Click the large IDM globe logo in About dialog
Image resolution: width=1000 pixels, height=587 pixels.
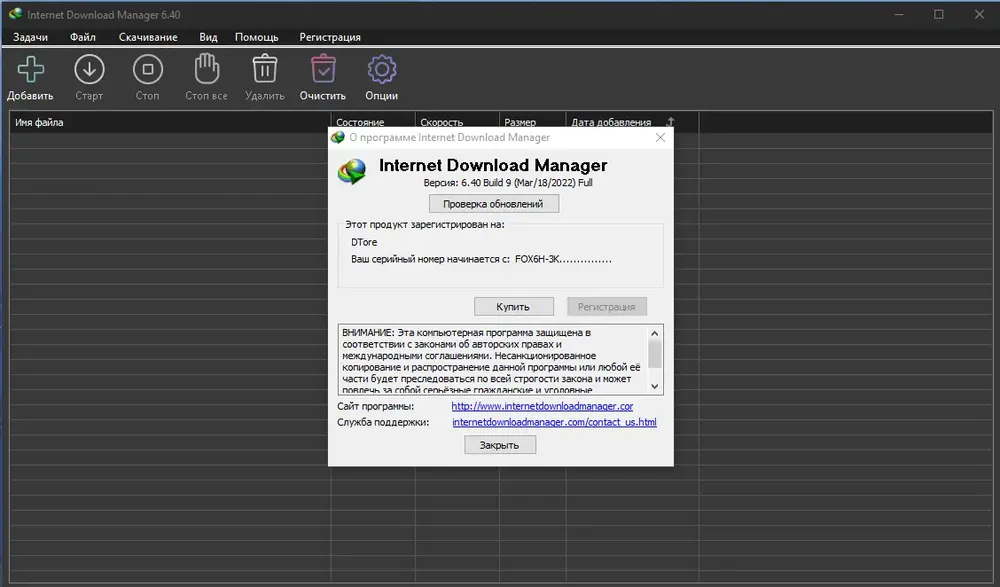[x=352, y=172]
